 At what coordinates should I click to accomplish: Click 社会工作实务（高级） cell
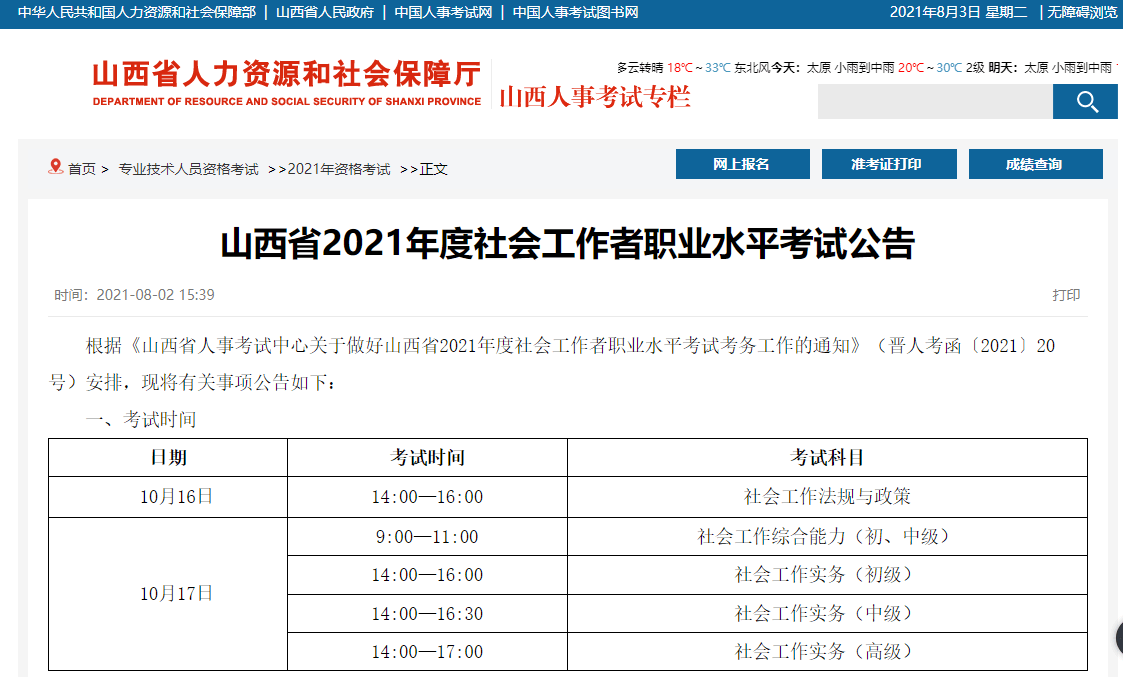click(x=827, y=651)
